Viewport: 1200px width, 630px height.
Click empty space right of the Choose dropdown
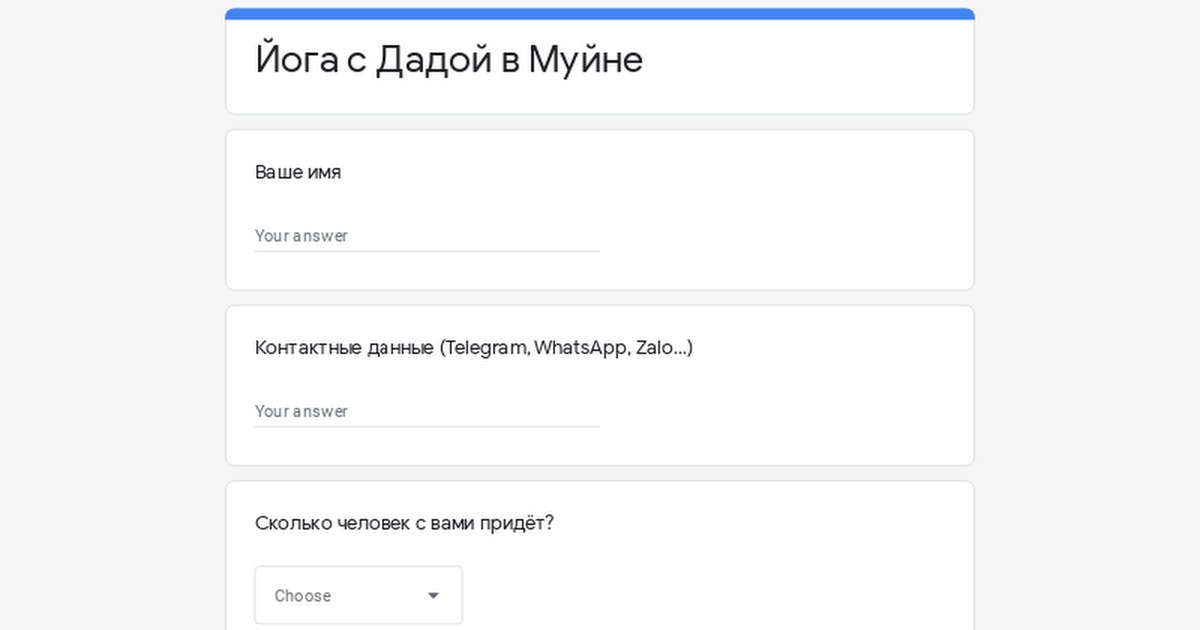click(700, 595)
